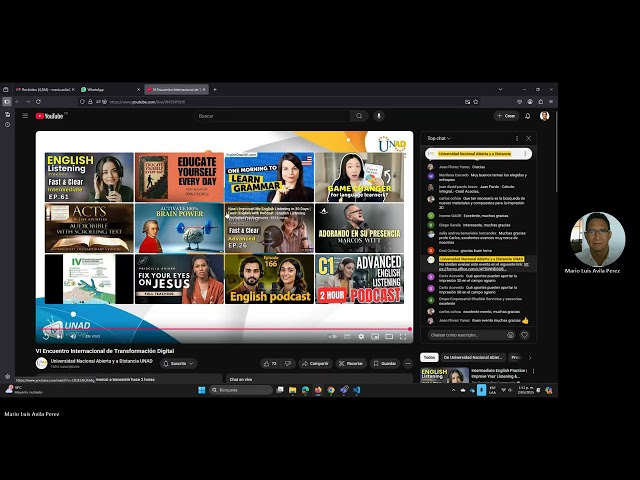Image resolution: width=640 pixels, height=480 pixels.
Task: Open Visual Studio Code from taskbar
Action: [x=356, y=390]
